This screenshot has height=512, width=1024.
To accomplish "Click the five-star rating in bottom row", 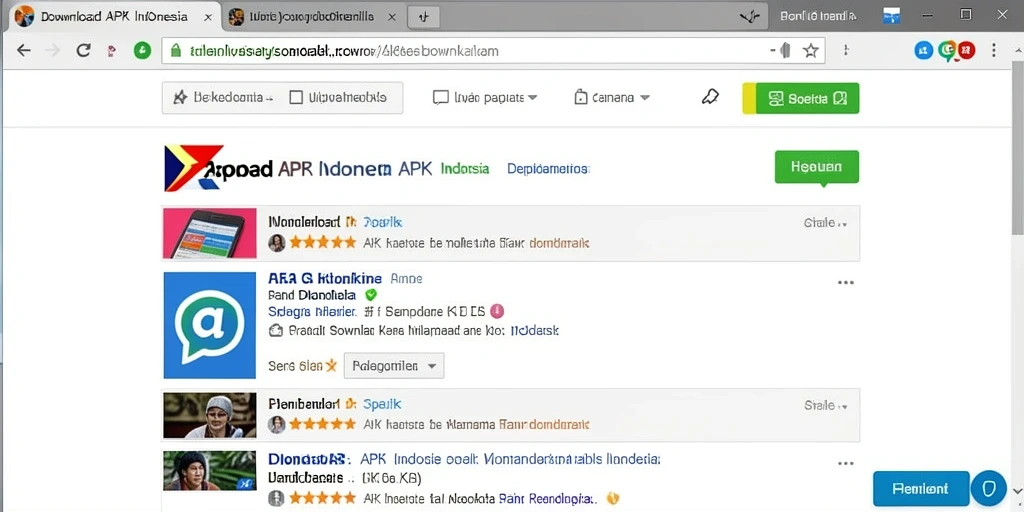I will coord(323,500).
